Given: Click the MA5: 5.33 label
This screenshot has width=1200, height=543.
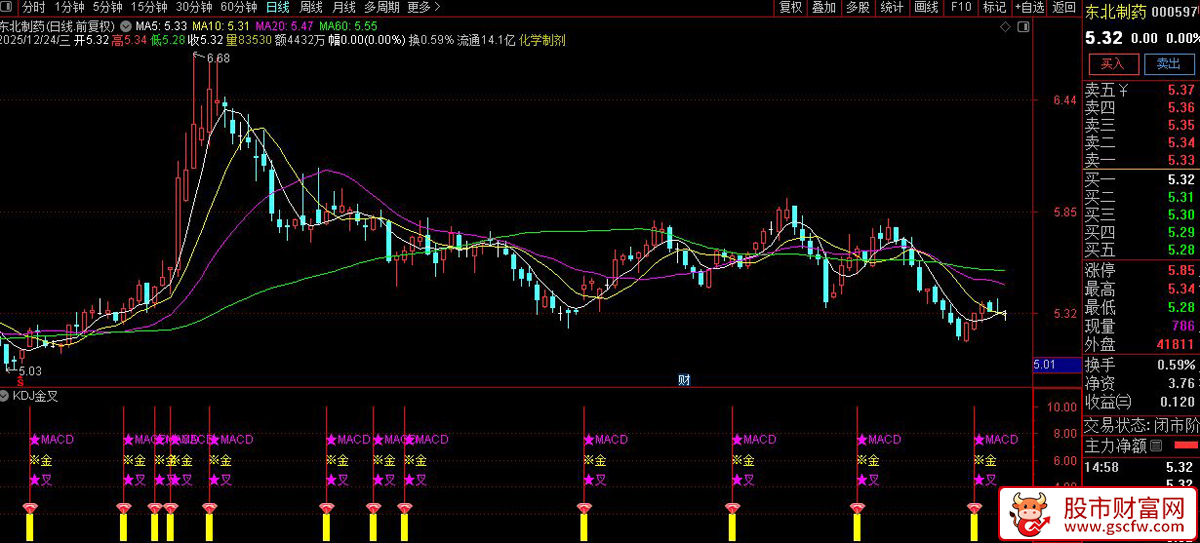Looking at the screenshot, I should click(x=160, y=24).
